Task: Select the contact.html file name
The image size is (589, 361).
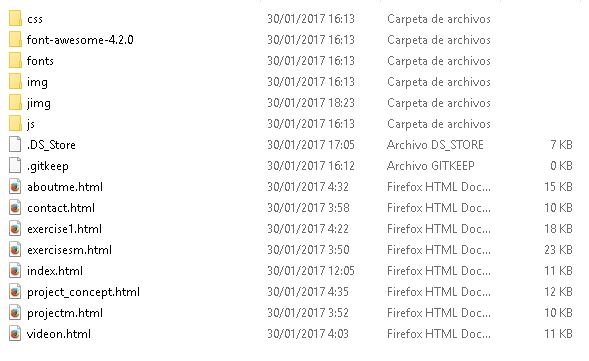Action: [x=61, y=208]
